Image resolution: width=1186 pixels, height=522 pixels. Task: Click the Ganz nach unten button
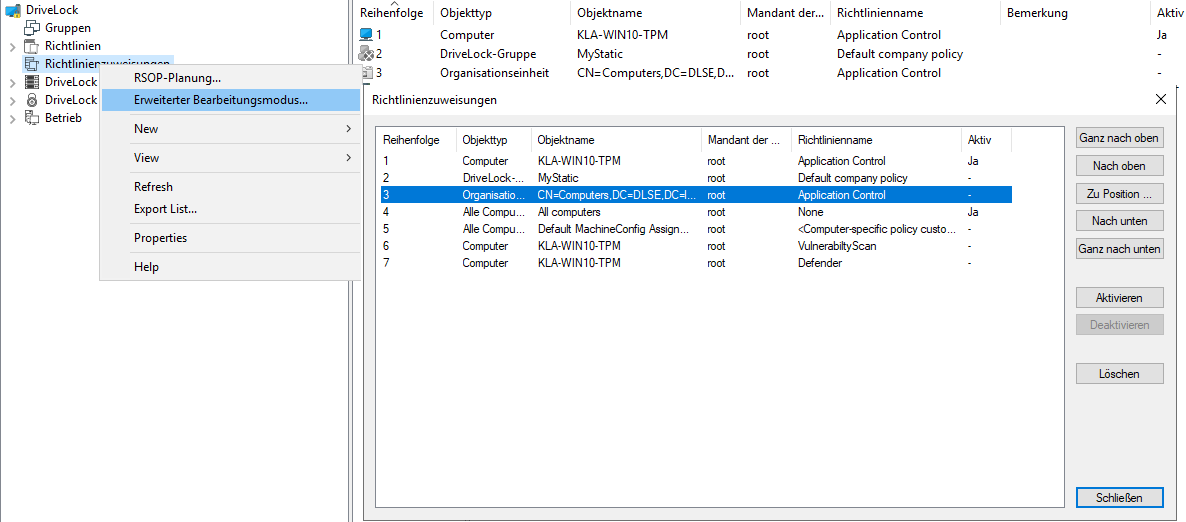(1119, 249)
